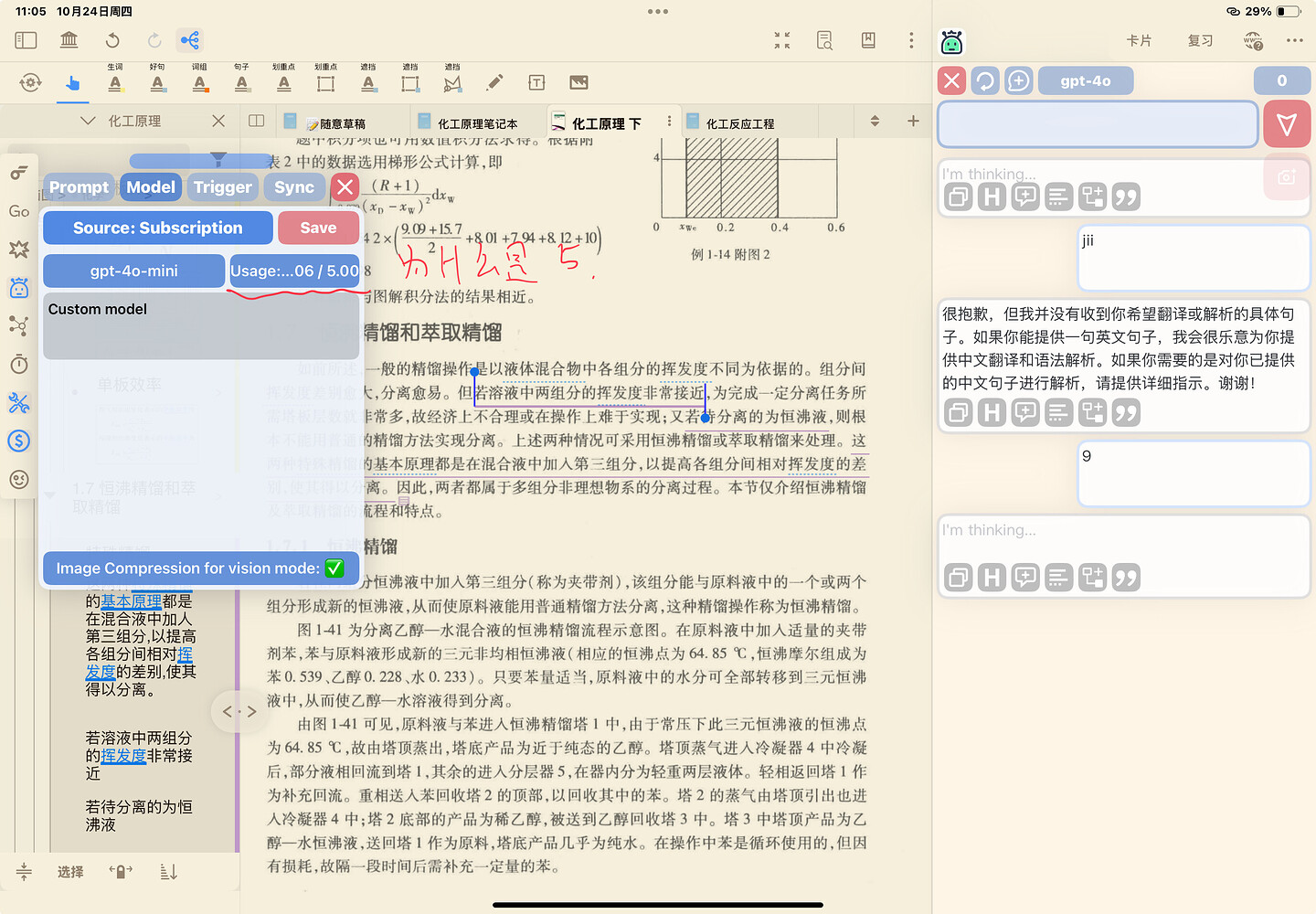This screenshot has height=914, width=1316.
Task: Click the timer icon in sidebar
Action: pyautogui.click(x=19, y=365)
